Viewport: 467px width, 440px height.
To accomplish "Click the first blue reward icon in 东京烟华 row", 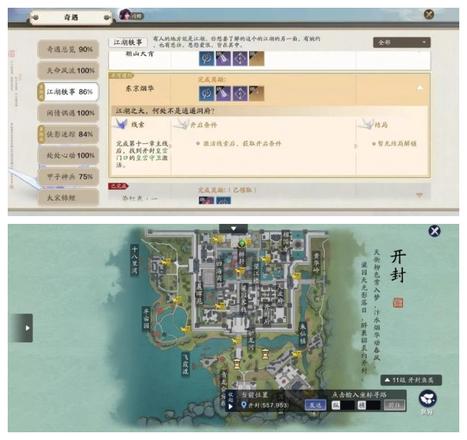I will [x=207, y=94].
